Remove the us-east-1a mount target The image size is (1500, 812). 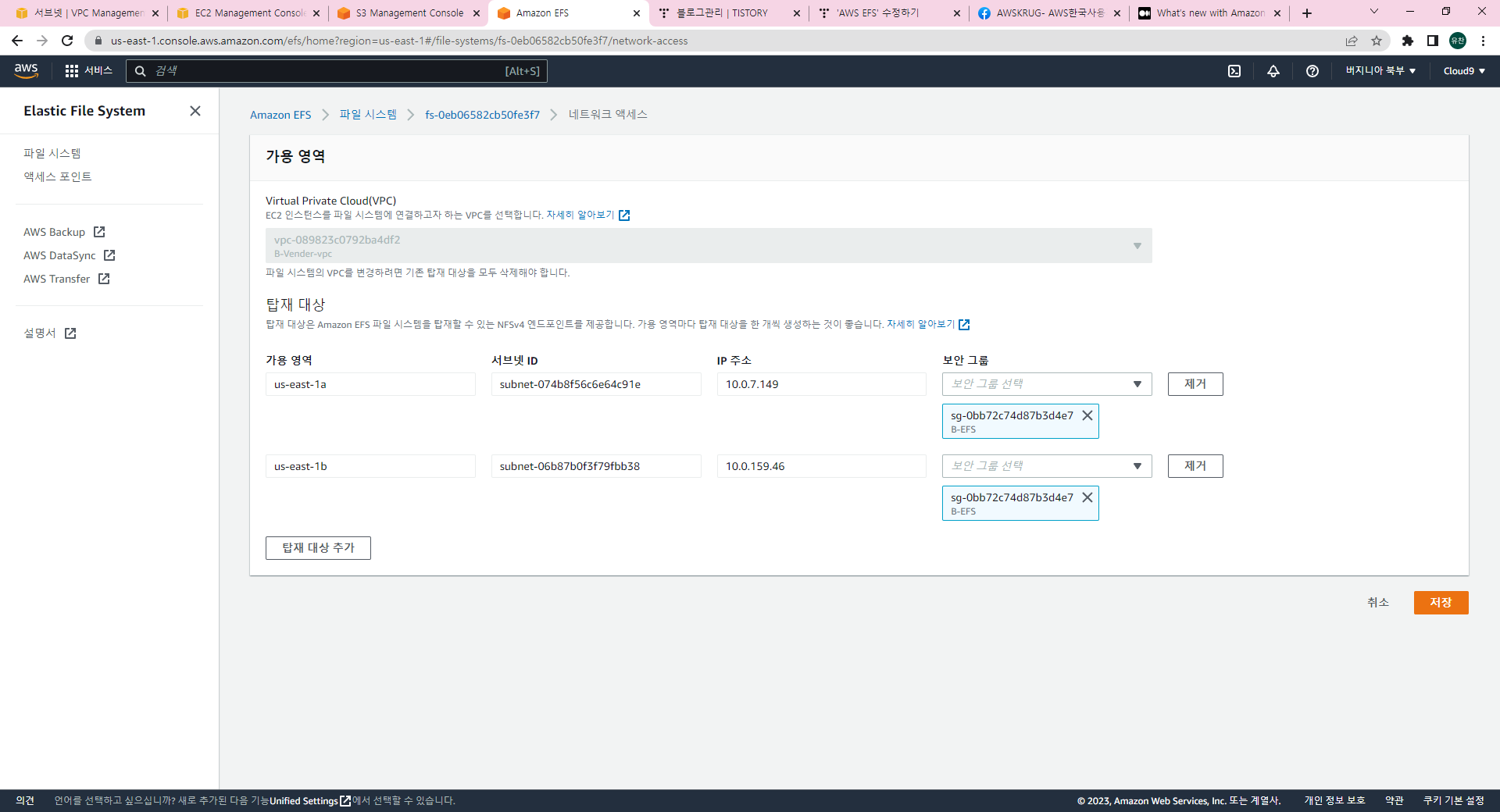pyautogui.click(x=1195, y=384)
